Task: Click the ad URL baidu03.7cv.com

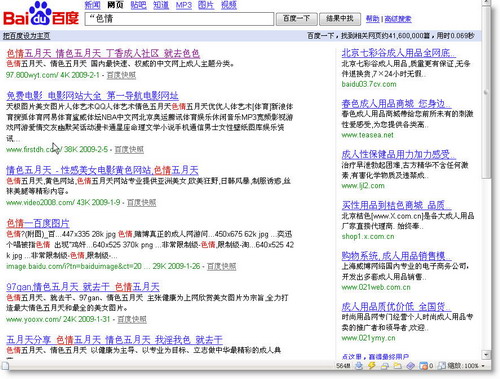Action: click(x=369, y=84)
